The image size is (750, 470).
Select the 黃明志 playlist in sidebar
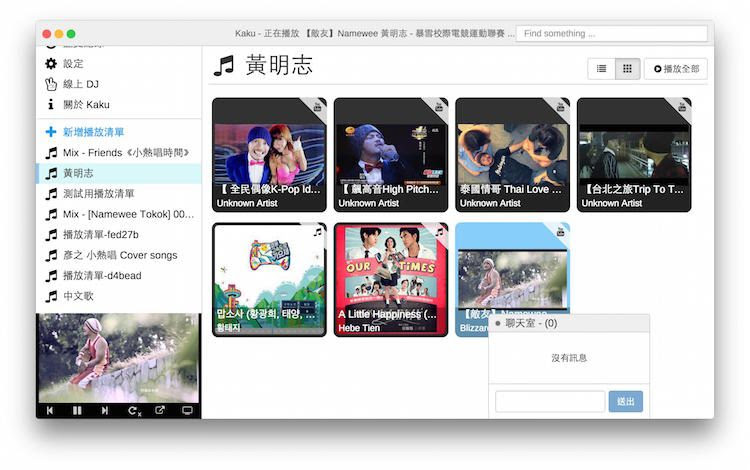click(119, 173)
